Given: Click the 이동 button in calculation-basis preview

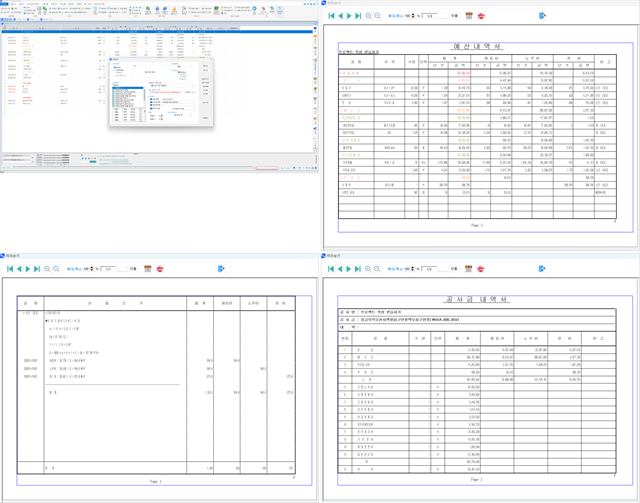Looking at the screenshot, I should coord(133,269).
